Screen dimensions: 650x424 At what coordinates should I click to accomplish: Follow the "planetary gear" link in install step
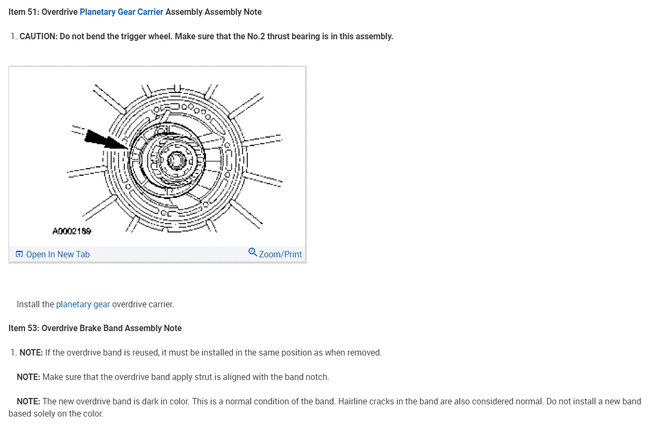click(83, 304)
